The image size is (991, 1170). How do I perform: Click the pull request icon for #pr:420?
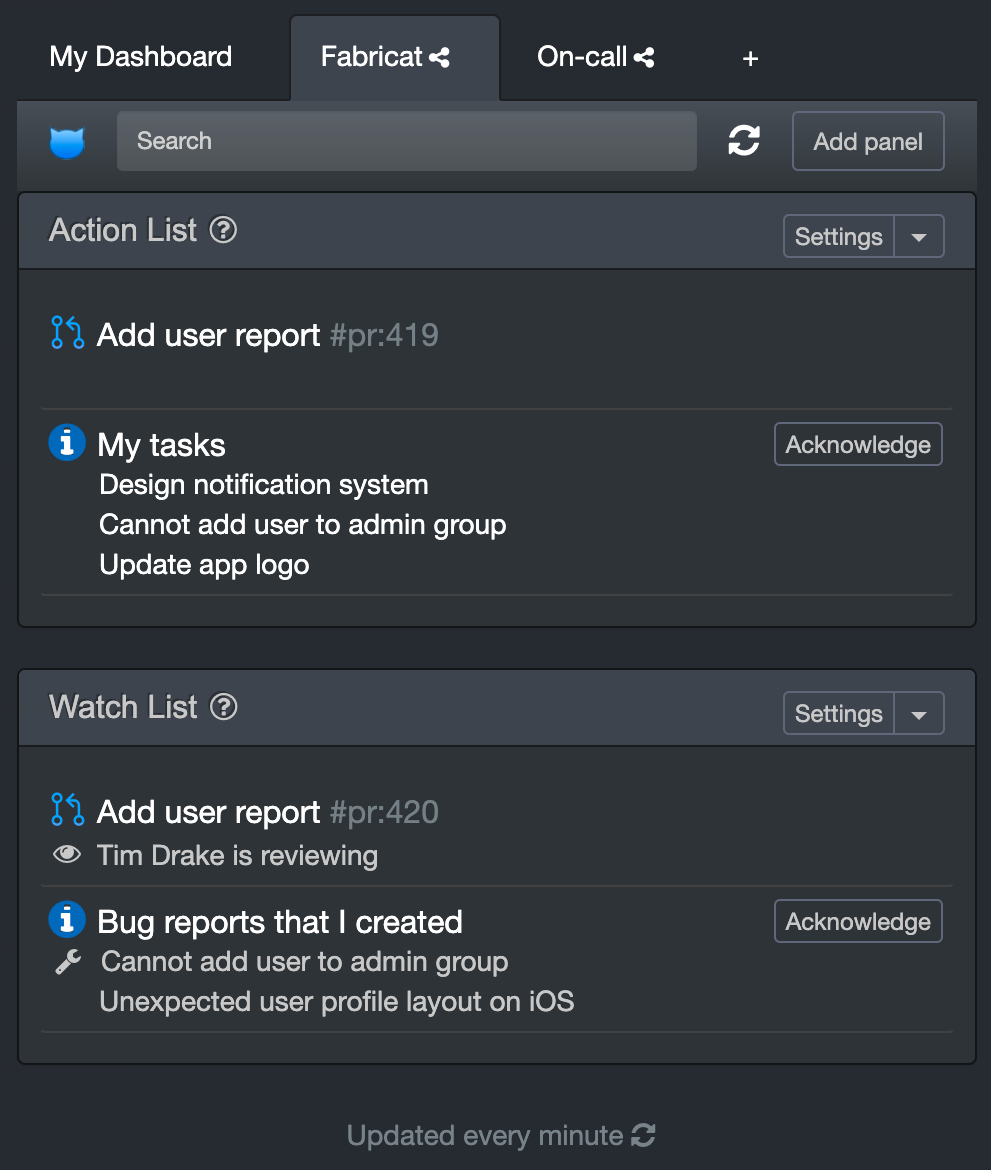coord(67,810)
